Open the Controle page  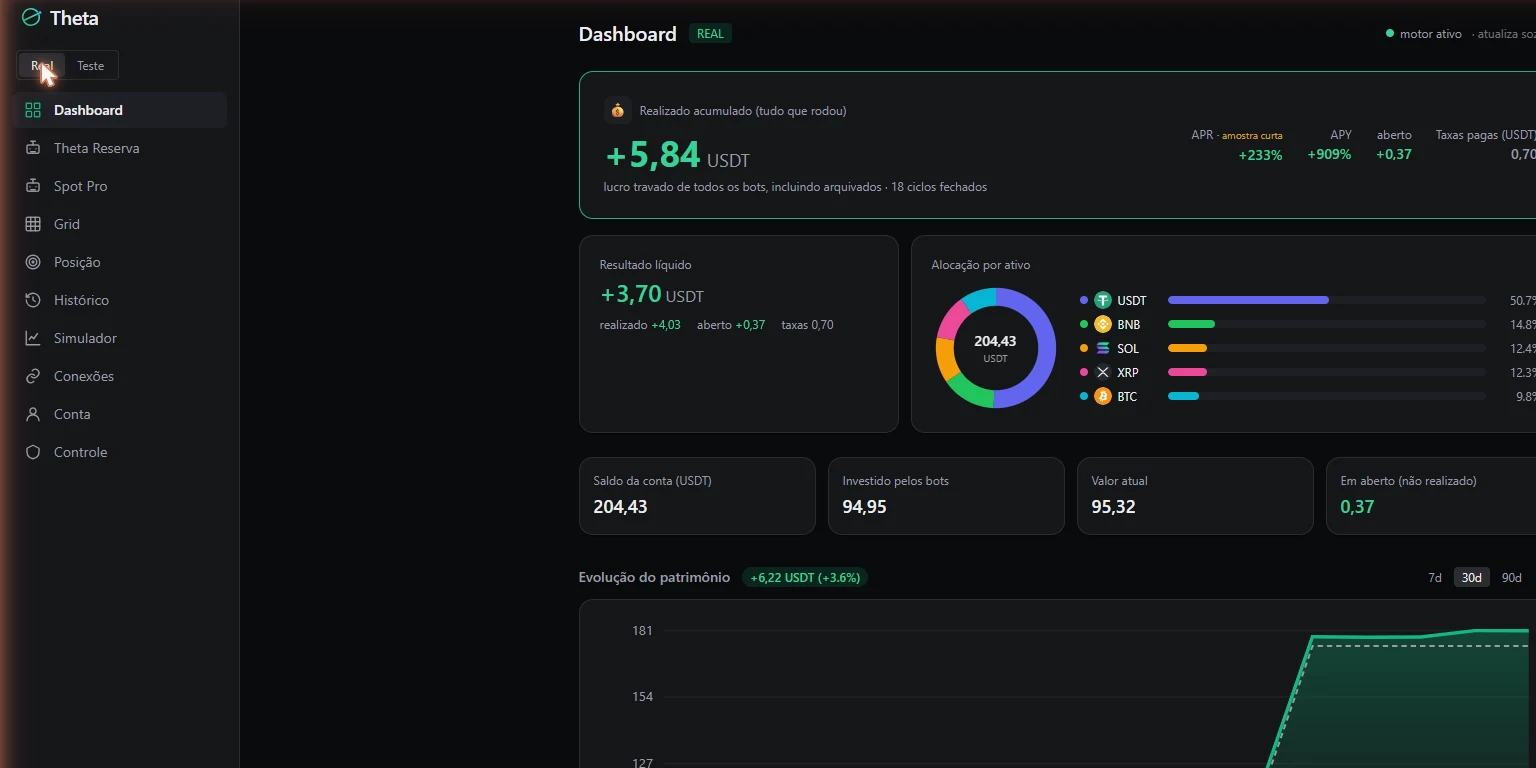[120, 452]
